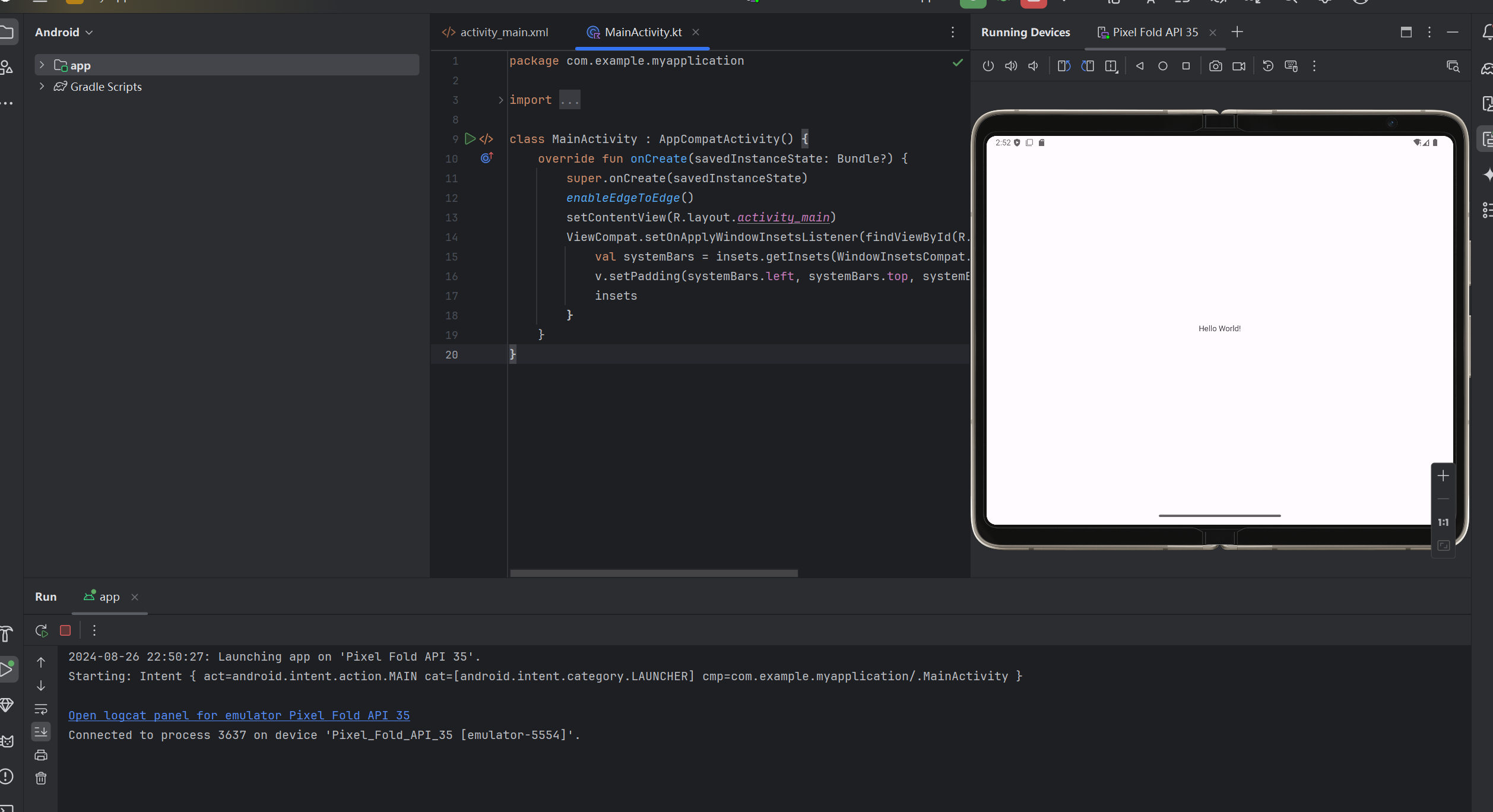Click the emulator Overview square button
1493x812 pixels.
point(1186,66)
